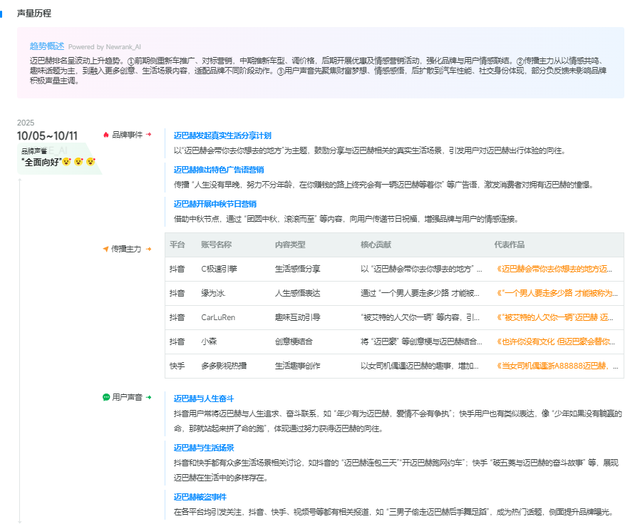Click the green chat bubble icon beside 用户声音
Viewport: 640px width, 529px height.
click(106, 397)
